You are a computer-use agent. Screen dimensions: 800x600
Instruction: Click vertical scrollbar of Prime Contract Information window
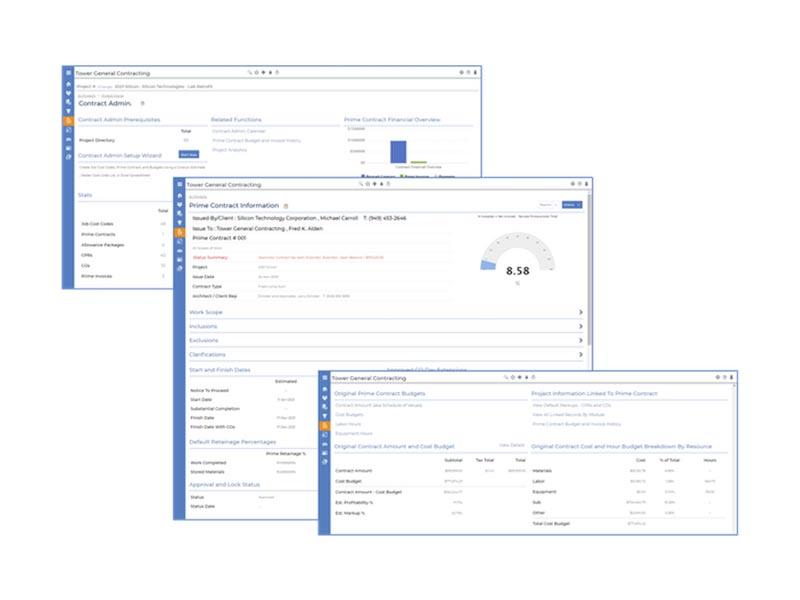click(x=588, y=268)
